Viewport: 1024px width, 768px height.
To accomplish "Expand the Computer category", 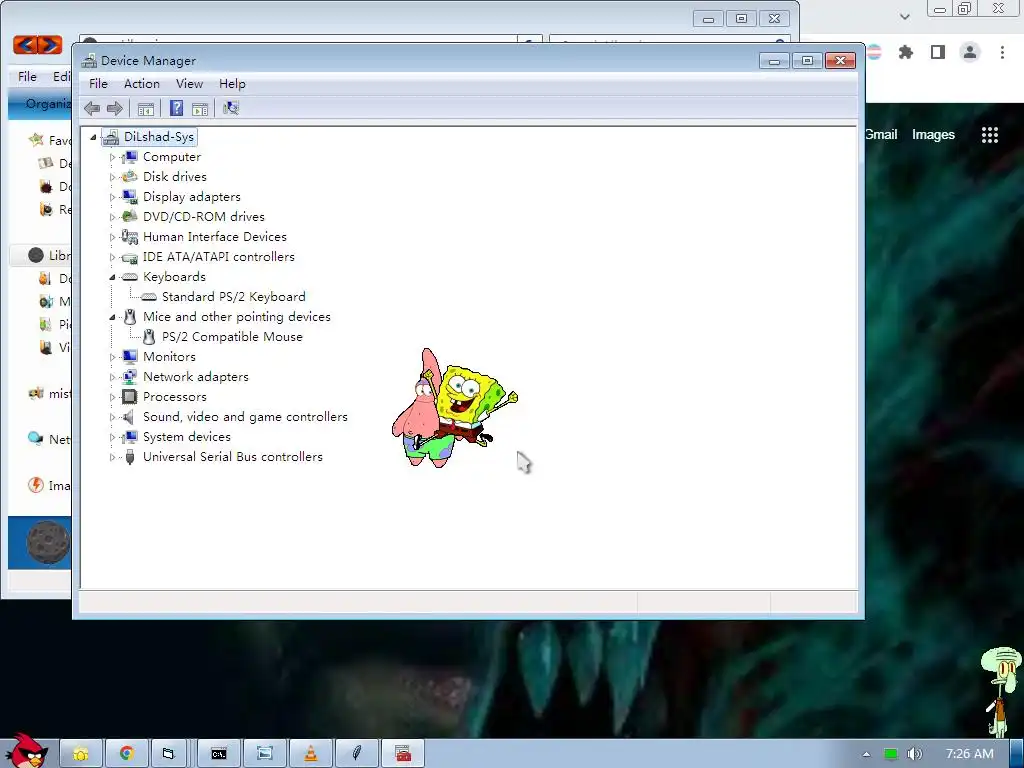I will tap(112, 157).
